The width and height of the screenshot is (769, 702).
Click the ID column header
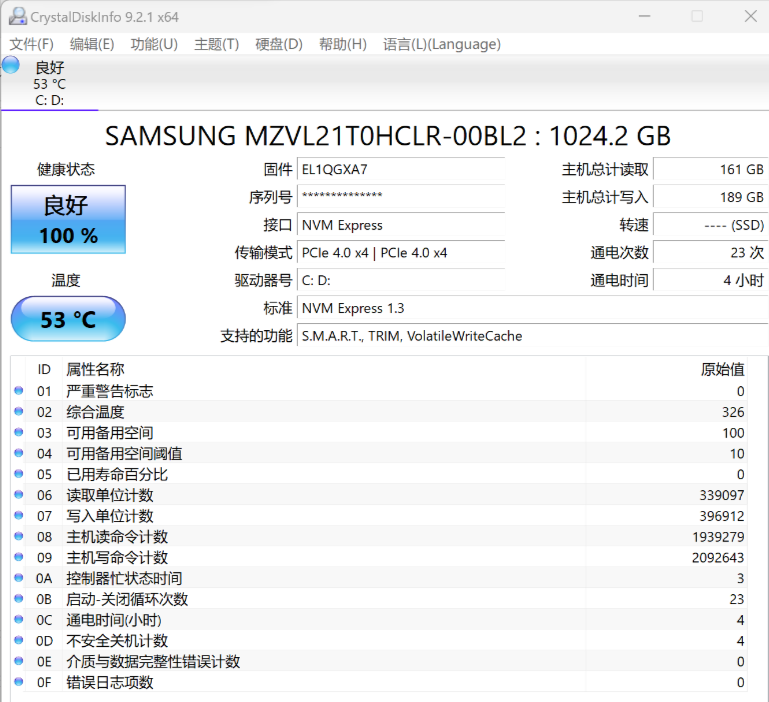[x=44, y=369]
